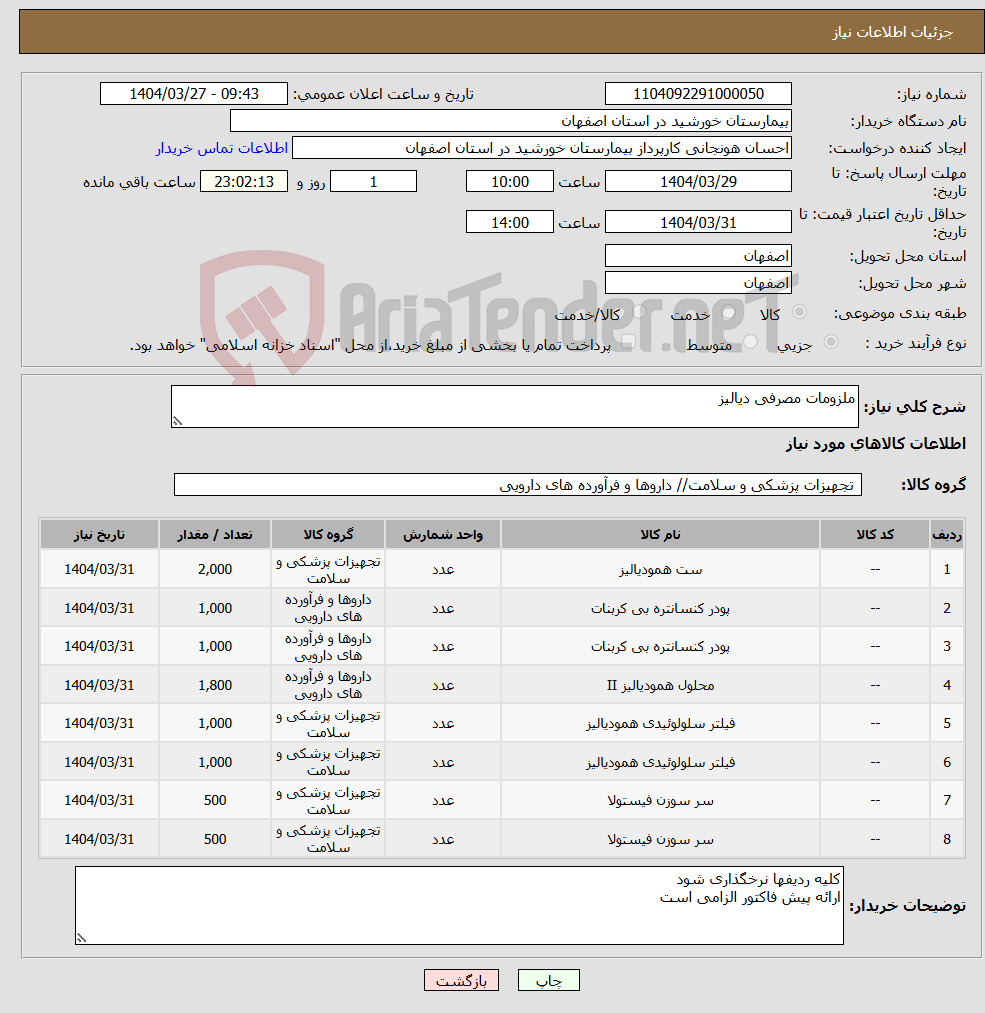Click the goods group field تجهیزات پزشکی و سلامت
The width and height of the screenshot is (985, 1013).
coord(517,485)
